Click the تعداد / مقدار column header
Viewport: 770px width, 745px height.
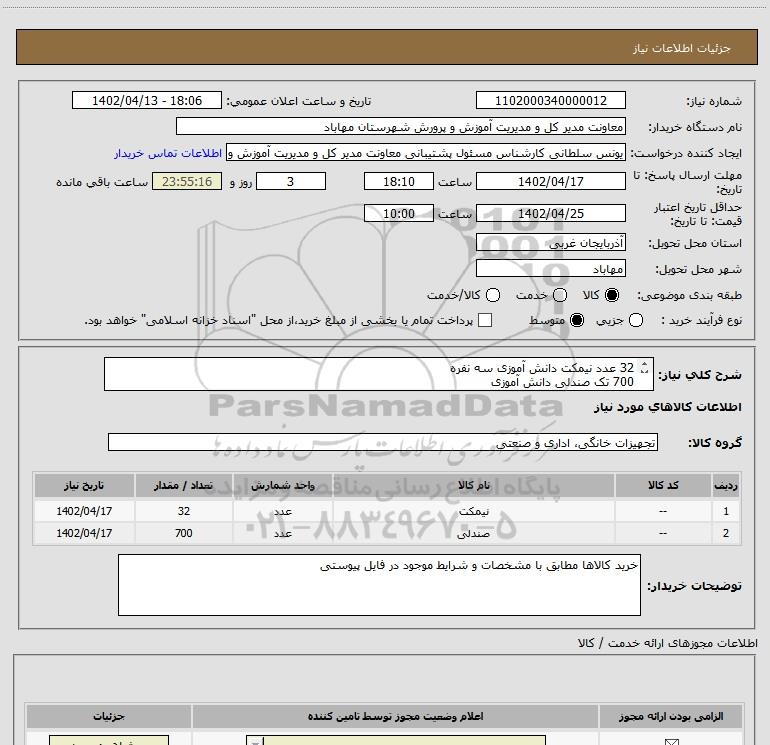(184, 486)
